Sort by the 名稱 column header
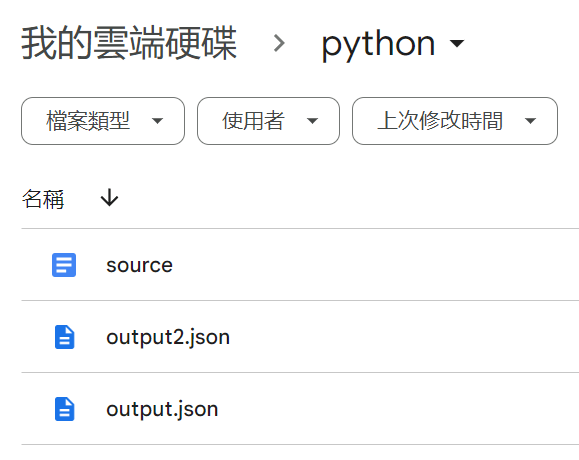Viewport: 579px width, 460px height. click(43, 199)
